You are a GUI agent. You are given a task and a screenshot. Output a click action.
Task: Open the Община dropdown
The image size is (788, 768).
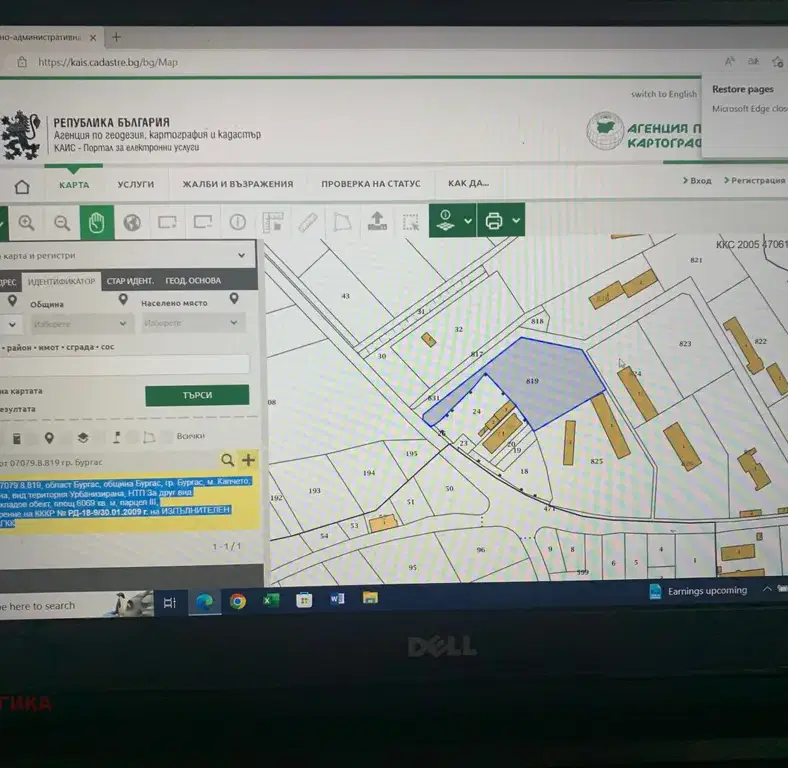[81, 324]
